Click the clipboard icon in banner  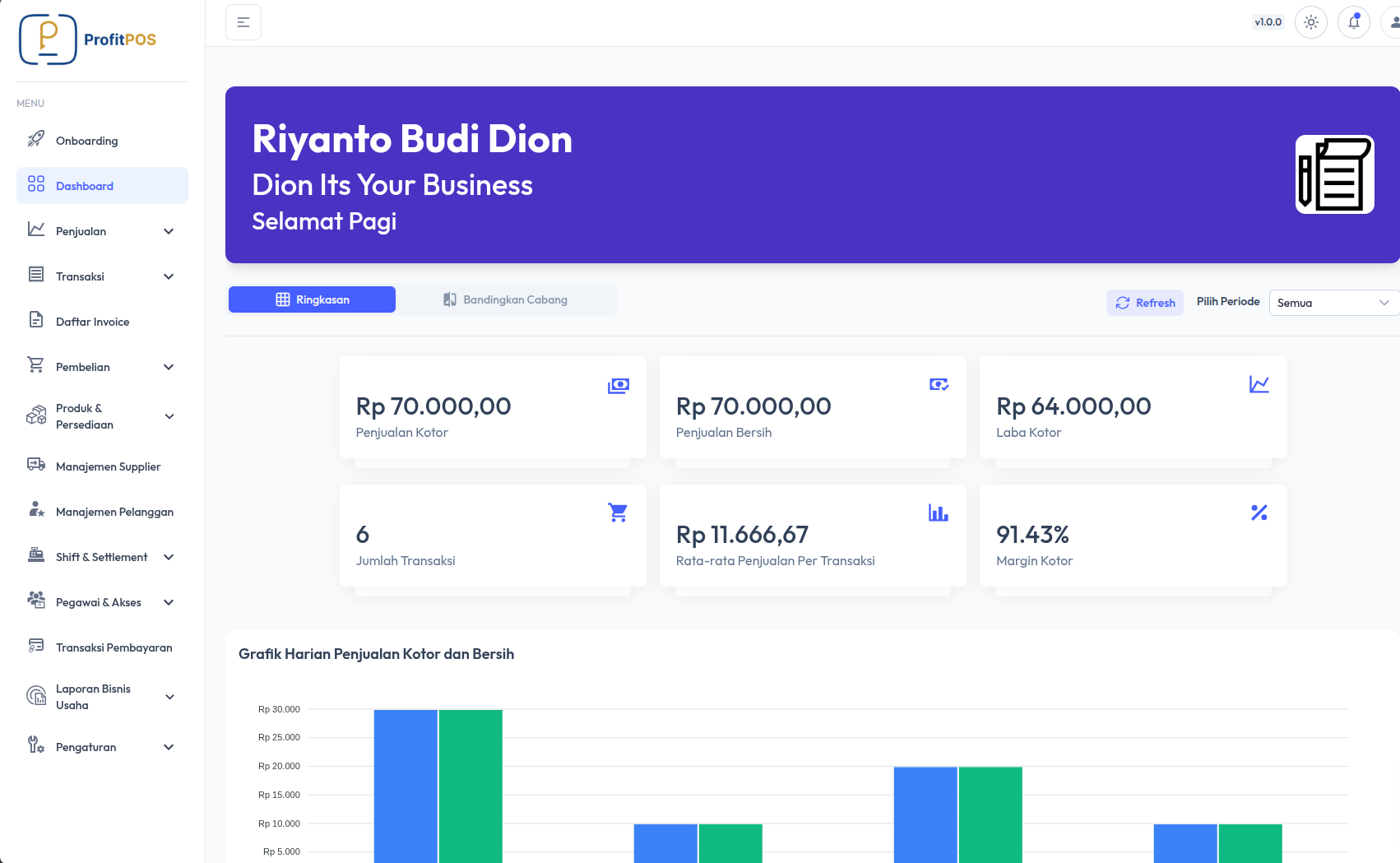tap(1334, 174)
